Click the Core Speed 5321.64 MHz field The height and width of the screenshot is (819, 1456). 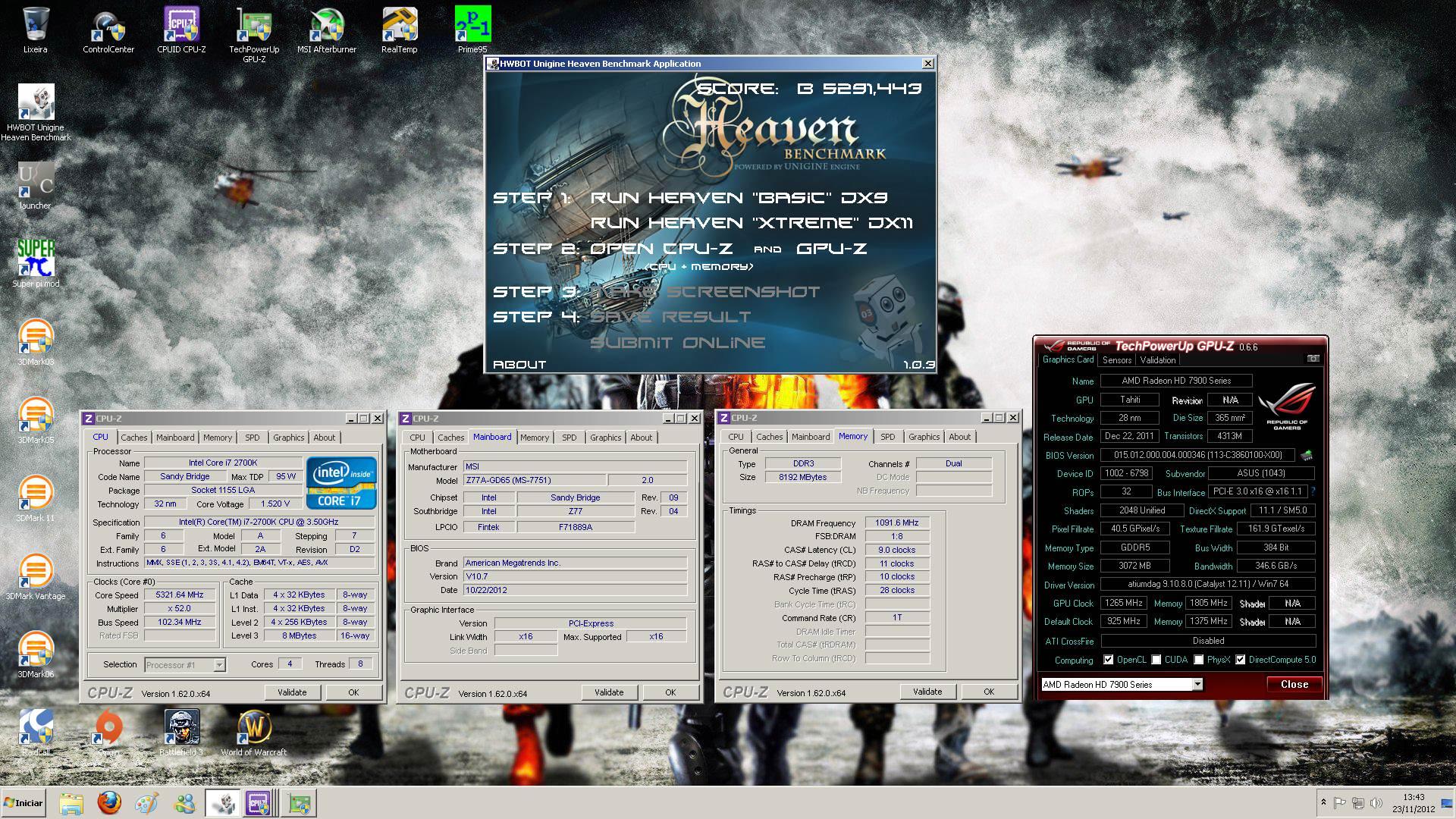(x=180, y=595)
